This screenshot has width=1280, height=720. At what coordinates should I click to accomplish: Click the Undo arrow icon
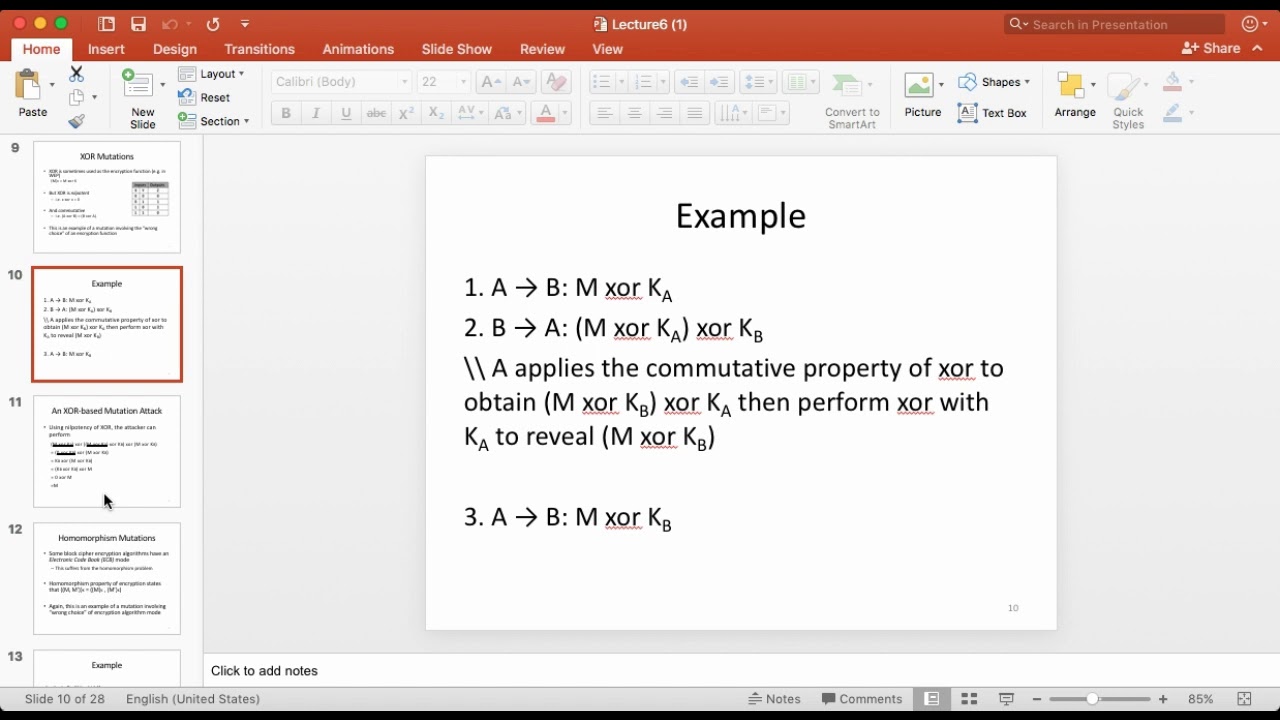coord(169,24)
